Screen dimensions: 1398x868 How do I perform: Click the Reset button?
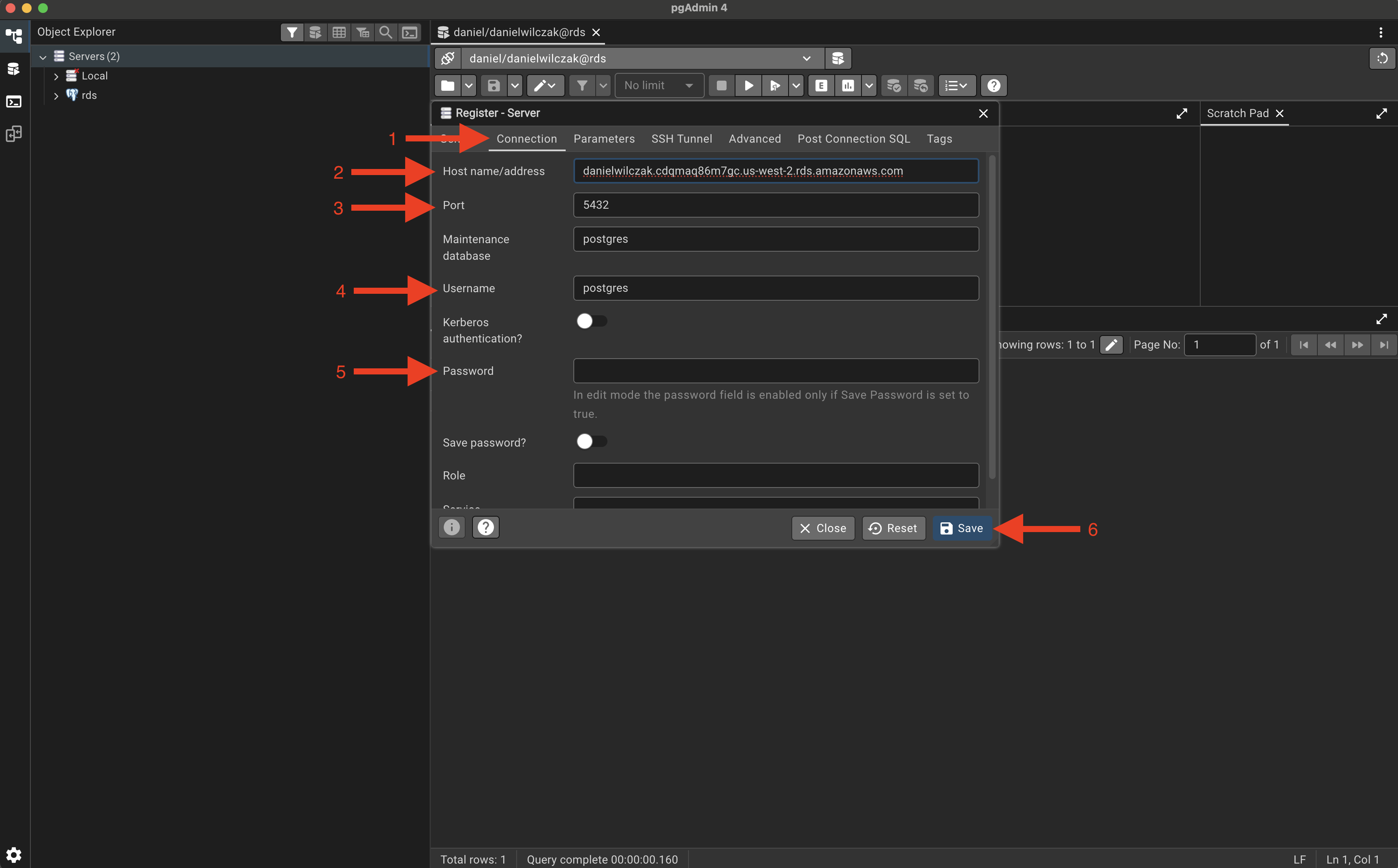click(x=893, y=528)
